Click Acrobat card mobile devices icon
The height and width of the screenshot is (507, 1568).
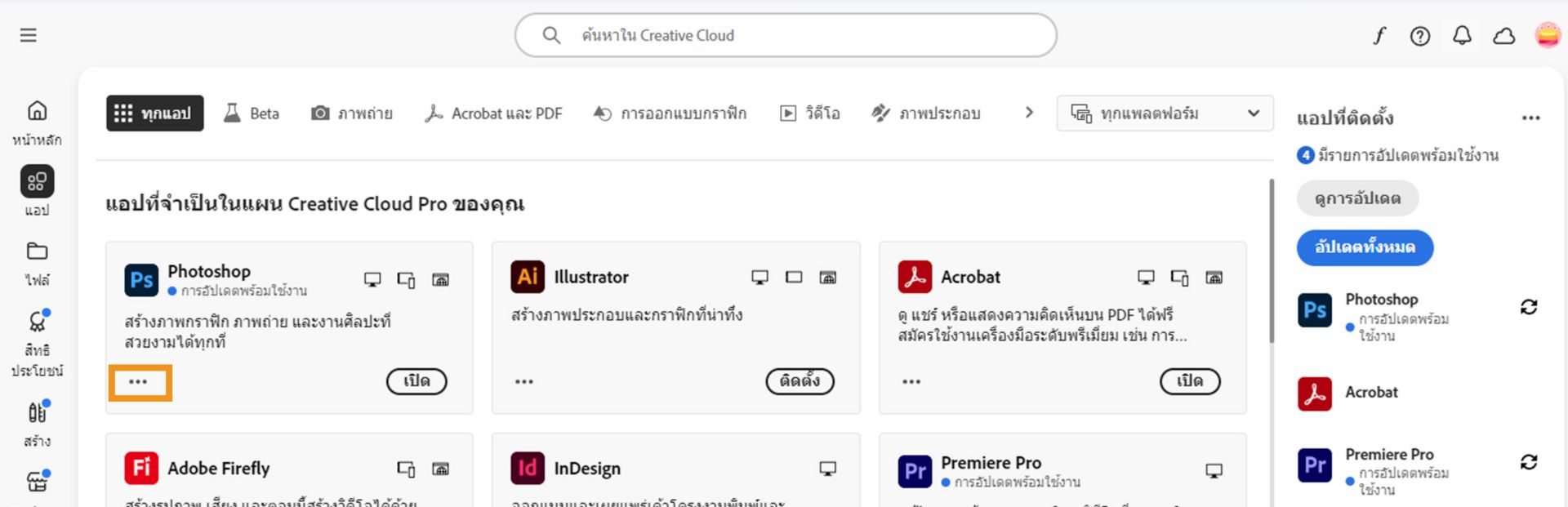point(1180,277)
